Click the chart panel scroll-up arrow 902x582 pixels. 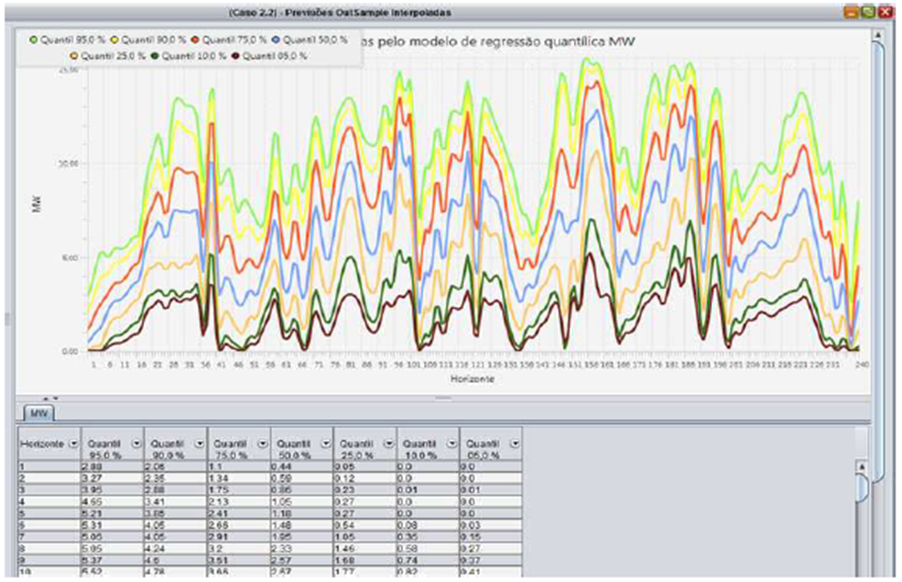(878, 35)
